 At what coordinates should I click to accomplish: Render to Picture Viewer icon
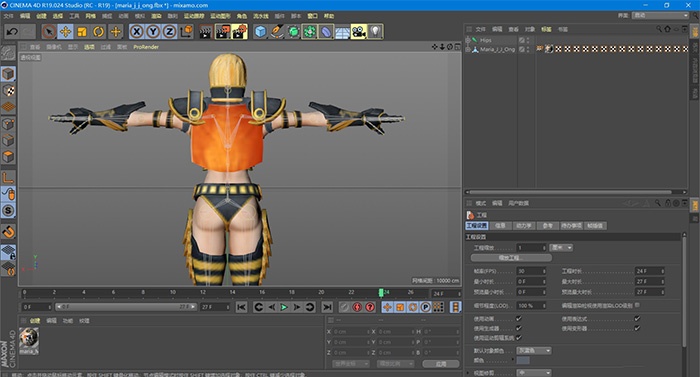click(x=222, y=32)
